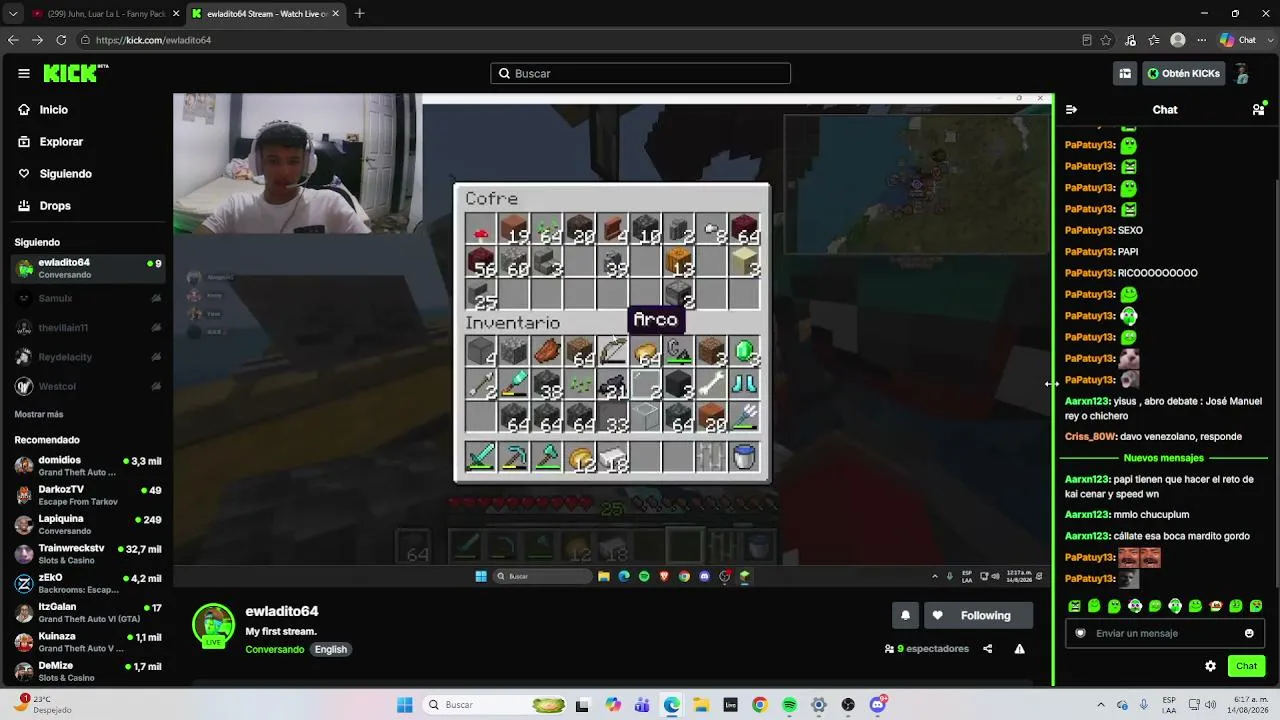
Task: Open the user profile avatar menu
Action: point(1242,73)
